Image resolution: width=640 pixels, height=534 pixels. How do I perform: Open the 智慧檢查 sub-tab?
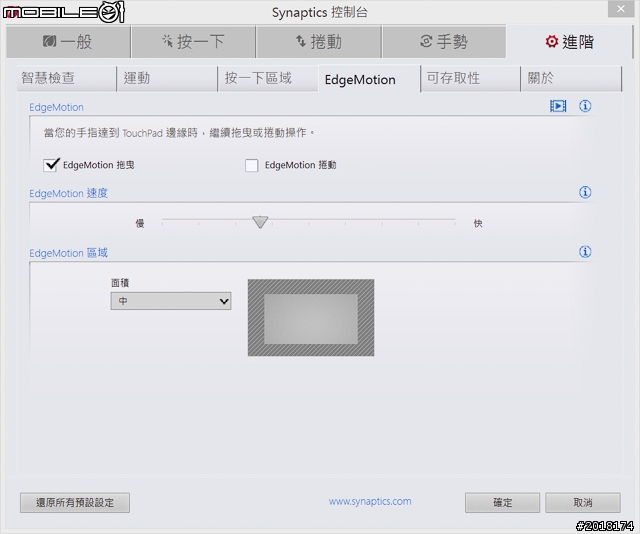coord(67,78)
